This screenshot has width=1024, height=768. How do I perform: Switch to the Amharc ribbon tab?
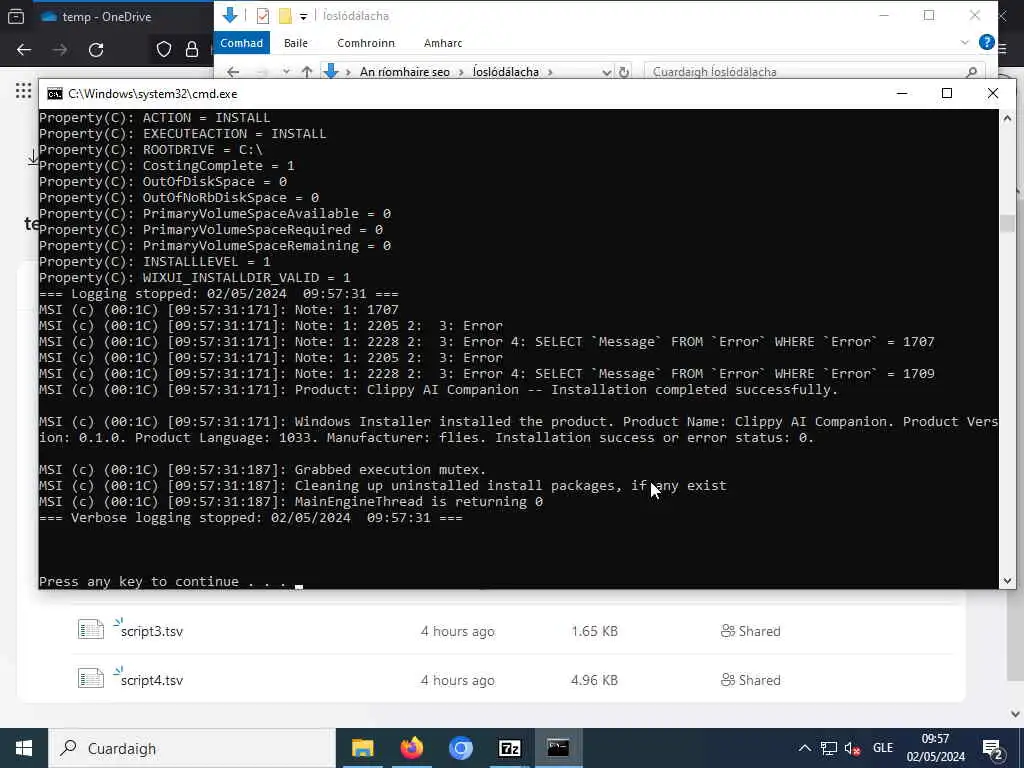tap(443, 43)
